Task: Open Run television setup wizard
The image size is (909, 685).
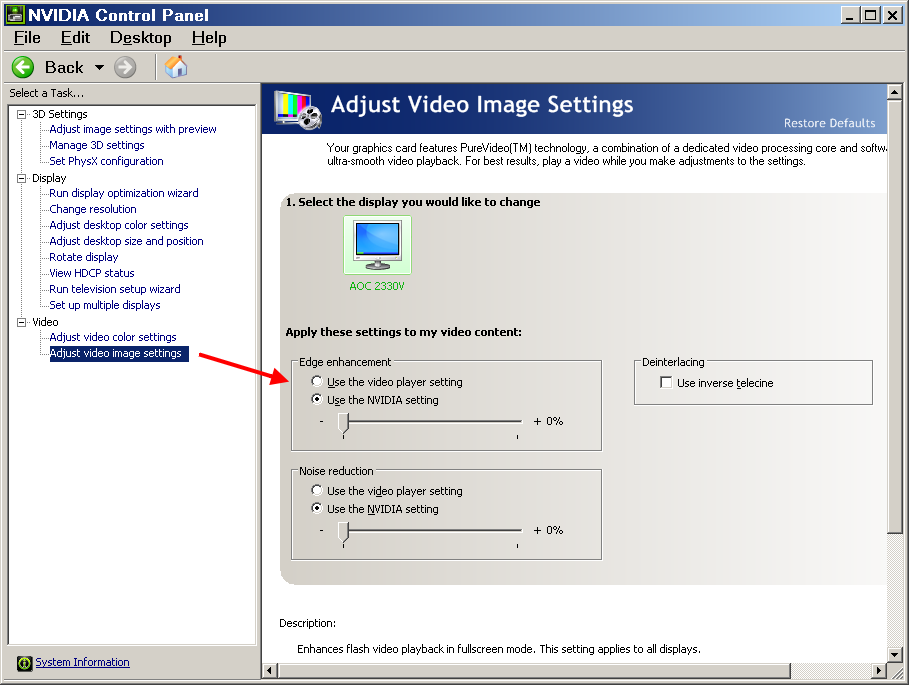Action: pos(115,289)
